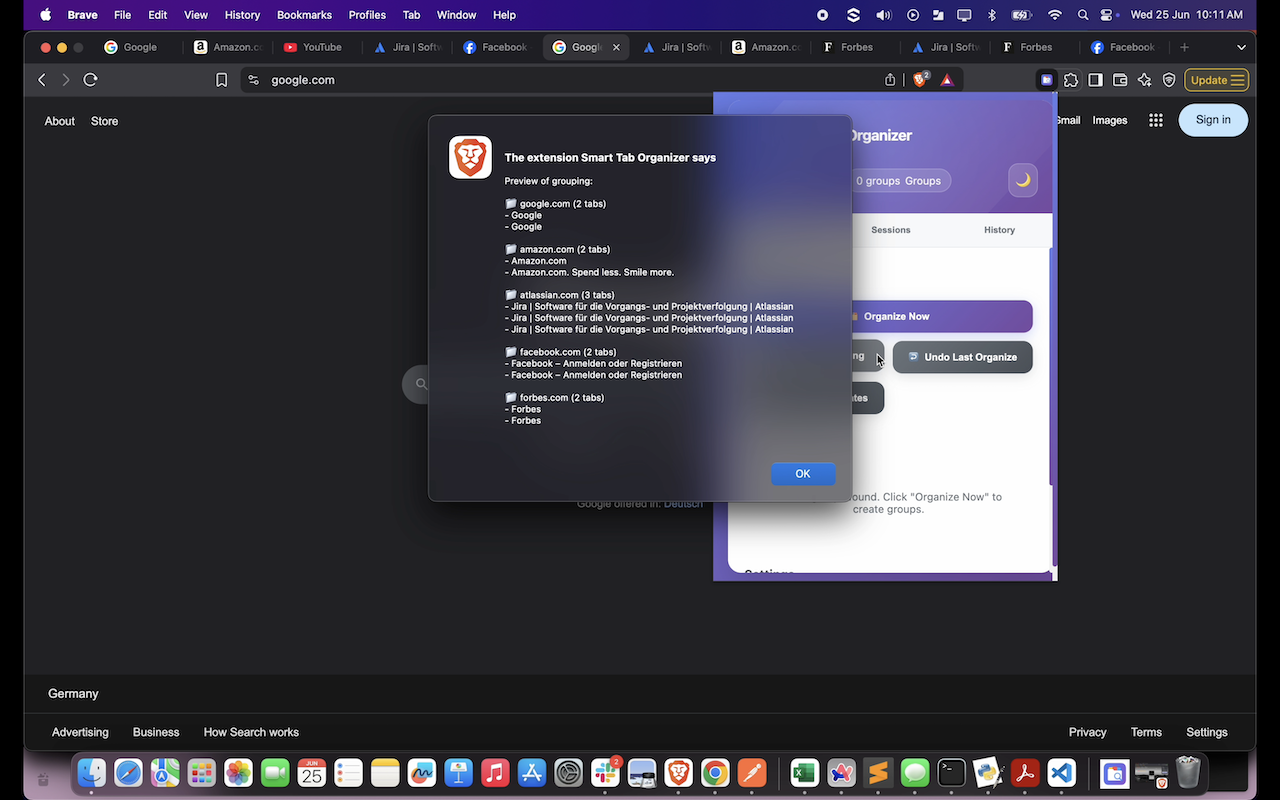Open the Google apps grid

[1156, 120]
